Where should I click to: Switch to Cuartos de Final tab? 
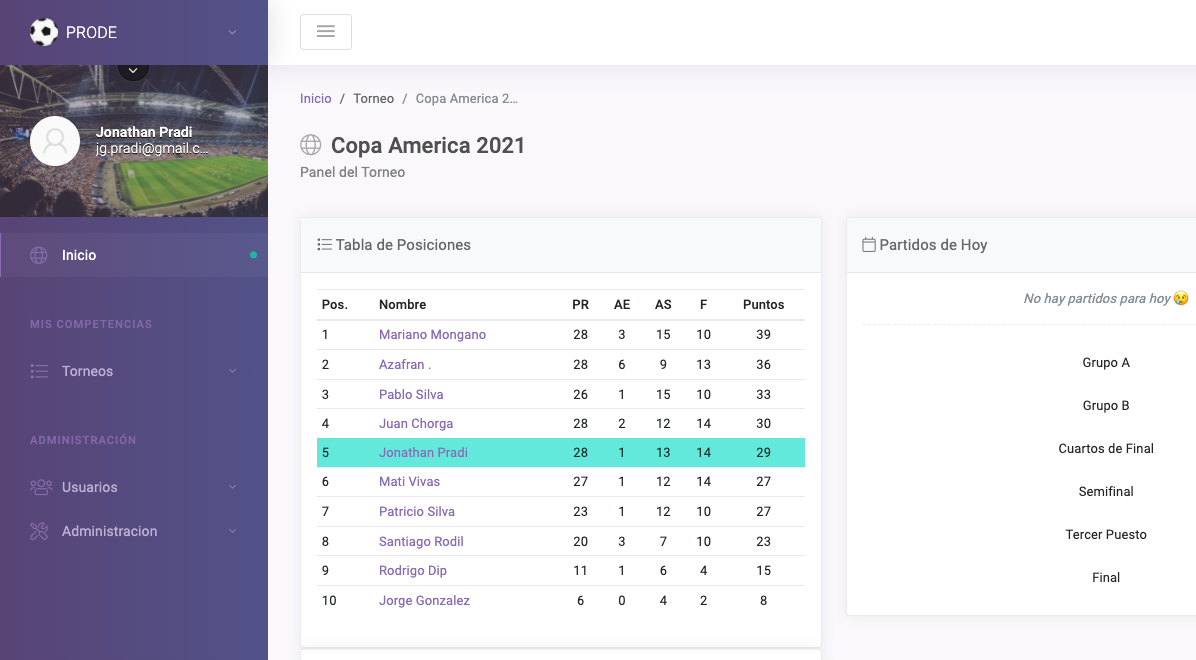(1106, 449)
